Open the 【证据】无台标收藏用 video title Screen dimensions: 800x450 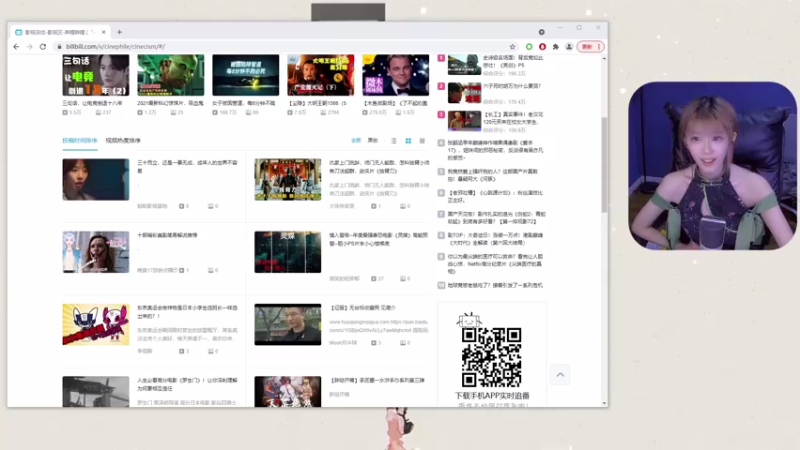pos(363,308)
